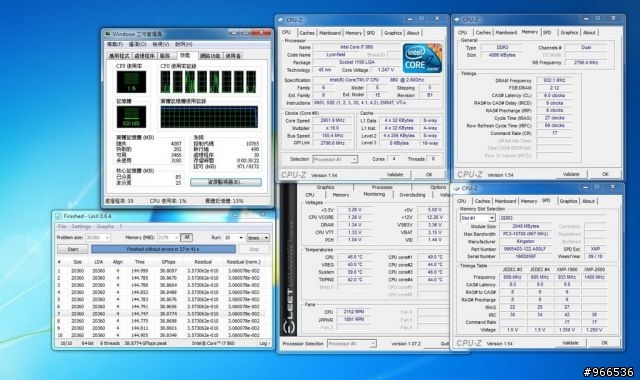The image size is (640, 380).
Task: Open the 選項(O) menu in Task Manager
Action: 138,44
